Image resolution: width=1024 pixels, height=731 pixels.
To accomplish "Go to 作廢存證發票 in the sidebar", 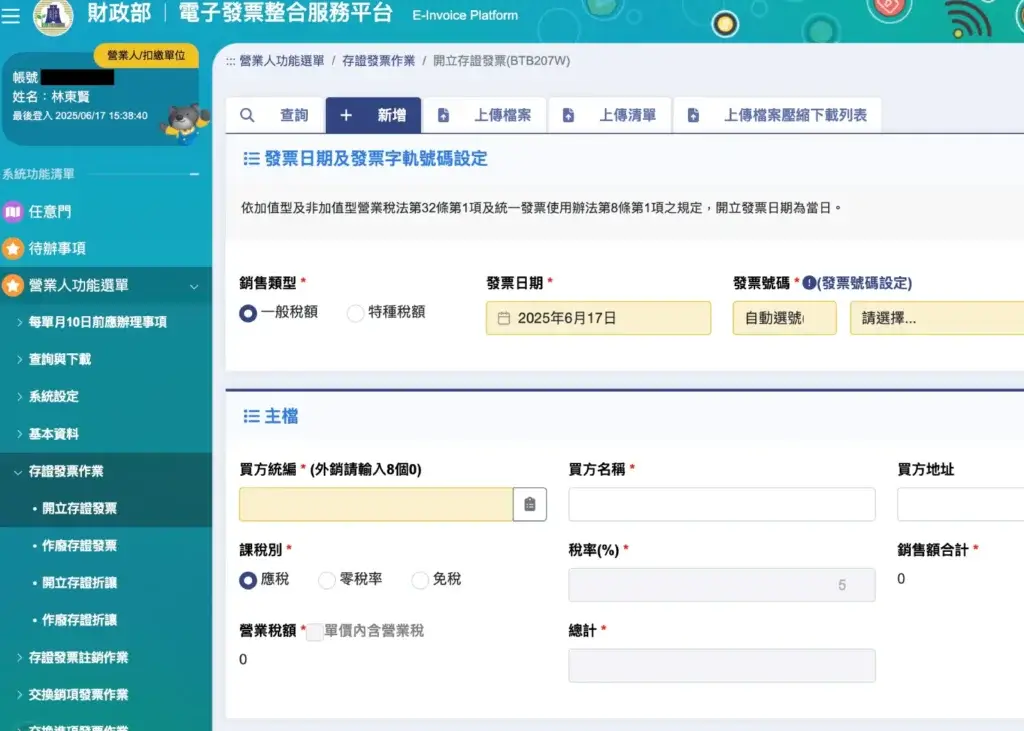I will point(80,546).
